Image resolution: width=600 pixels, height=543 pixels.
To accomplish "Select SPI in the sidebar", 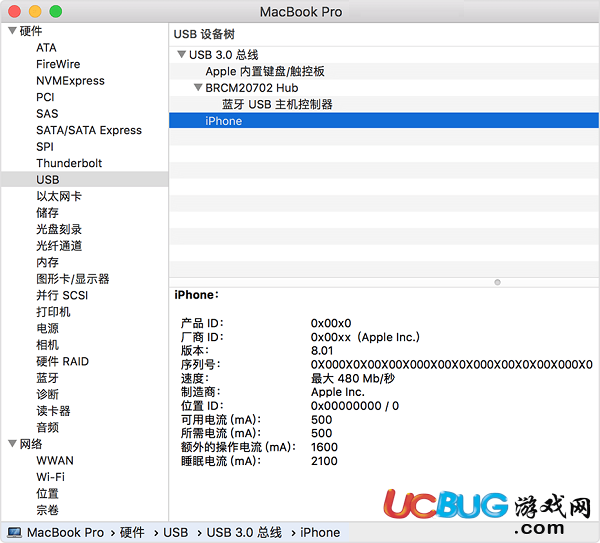I will (45, 147).
